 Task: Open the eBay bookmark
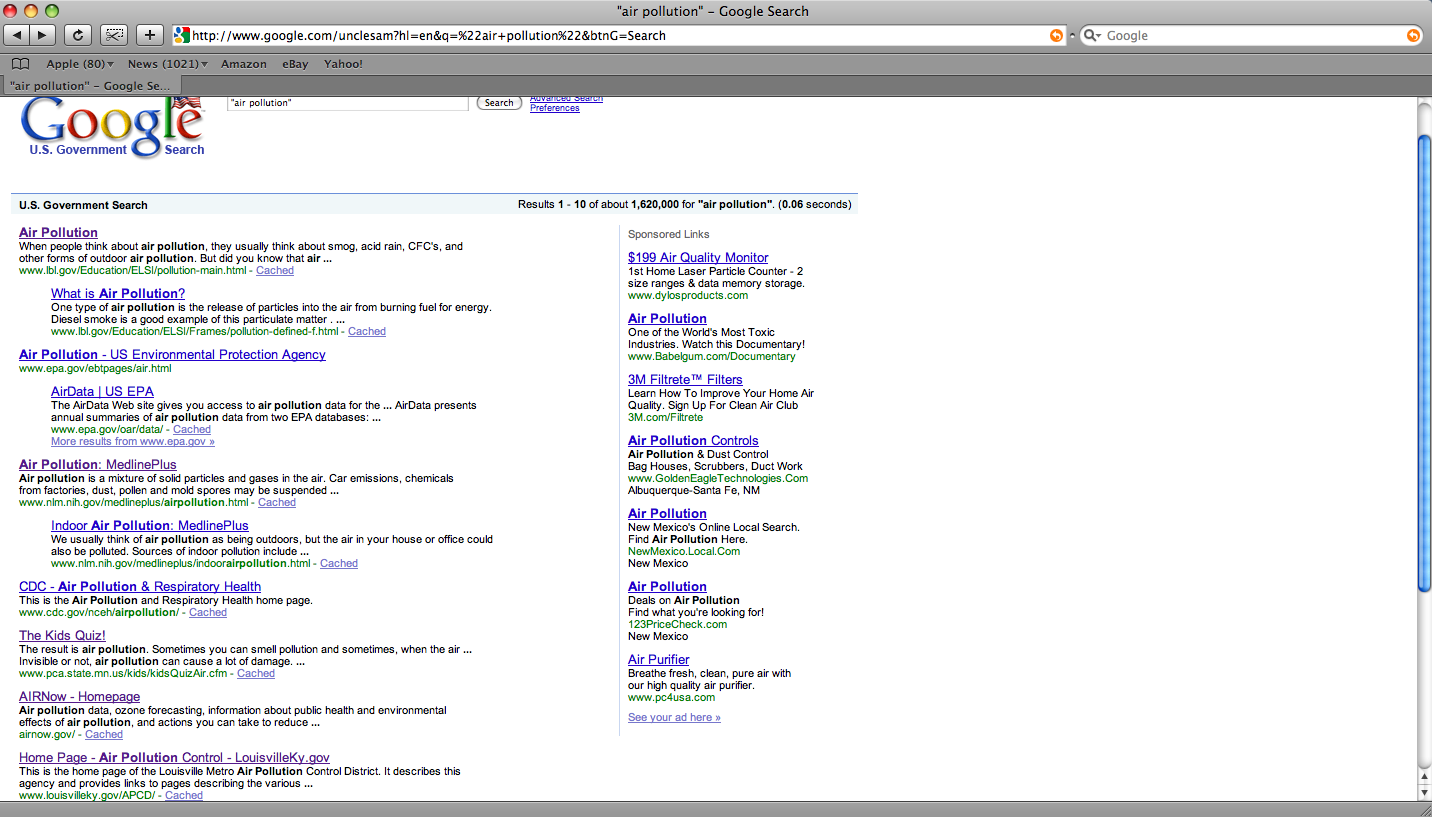click(x=295, y=64)
